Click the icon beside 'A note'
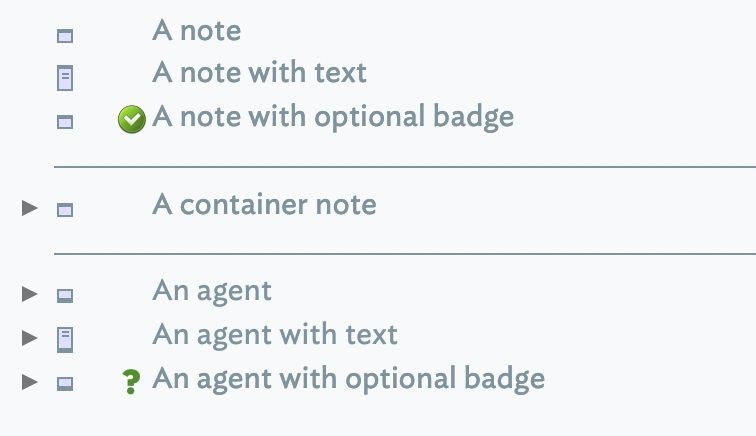 (65, 37)
